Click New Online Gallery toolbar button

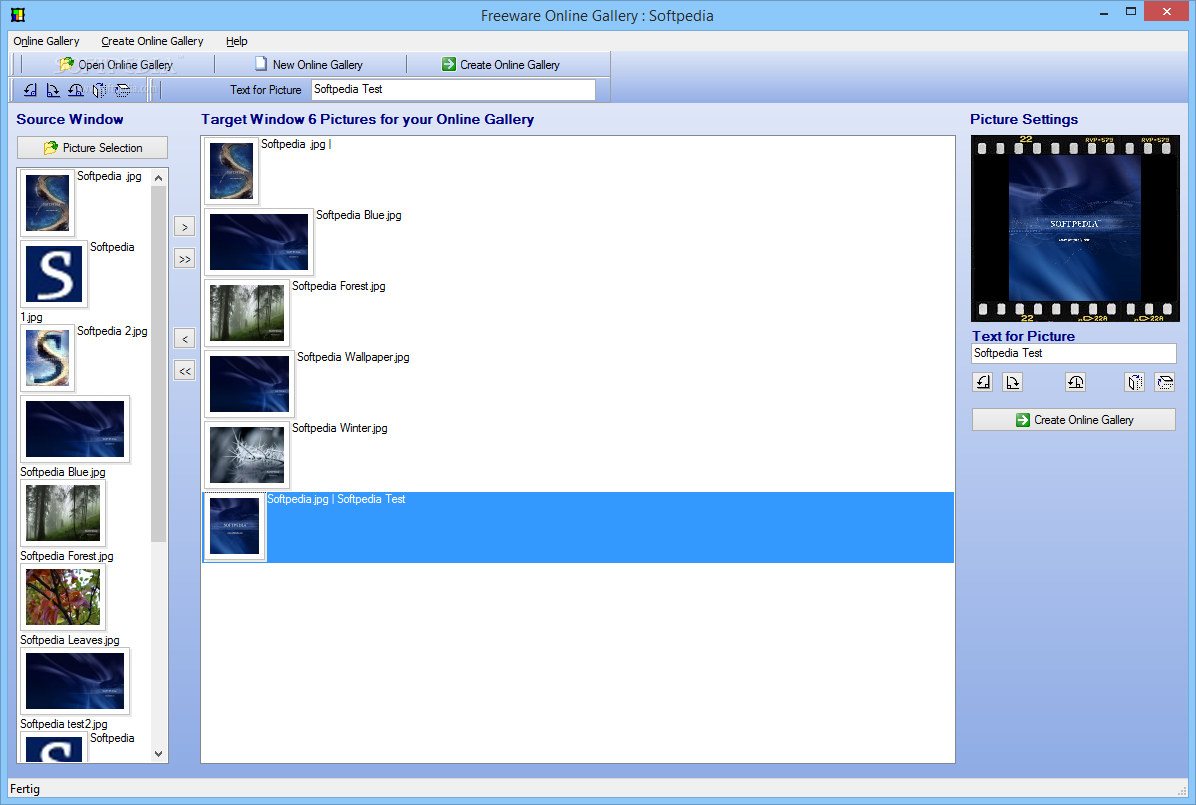309,65
